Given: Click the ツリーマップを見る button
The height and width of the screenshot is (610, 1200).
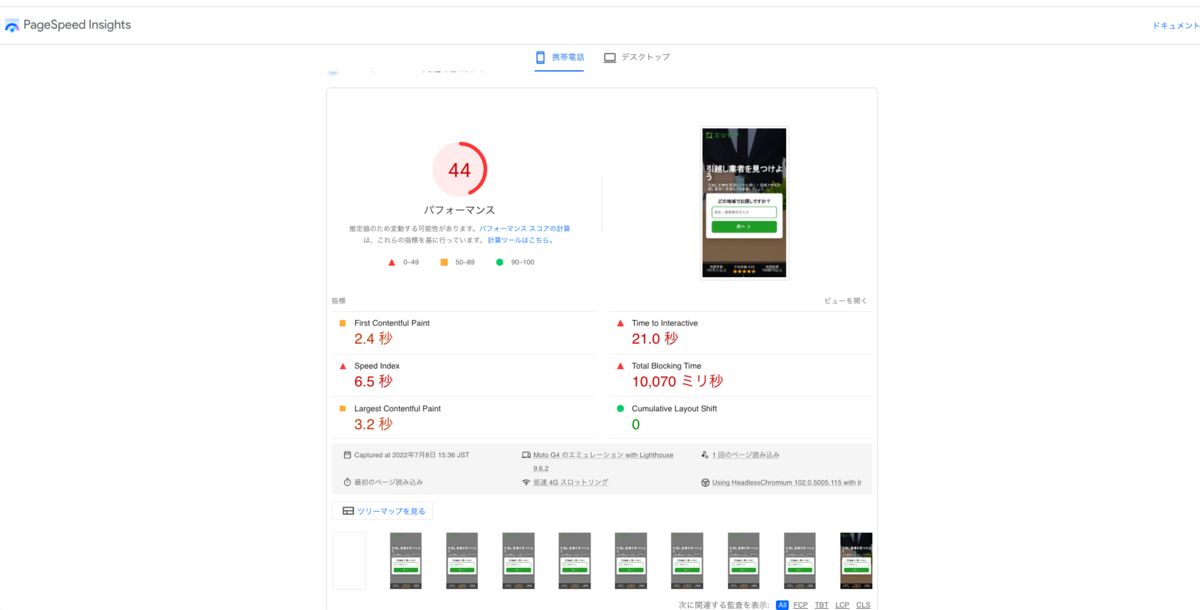Looking at the screenshot, I should [x=383, y=511].
